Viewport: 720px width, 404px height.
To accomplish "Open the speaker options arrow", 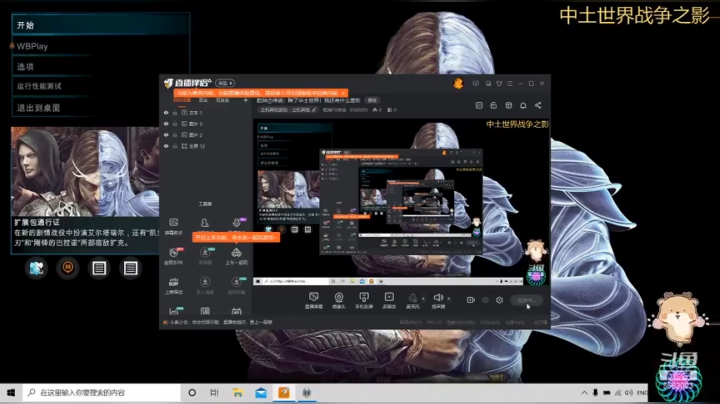I will (449, 298).
